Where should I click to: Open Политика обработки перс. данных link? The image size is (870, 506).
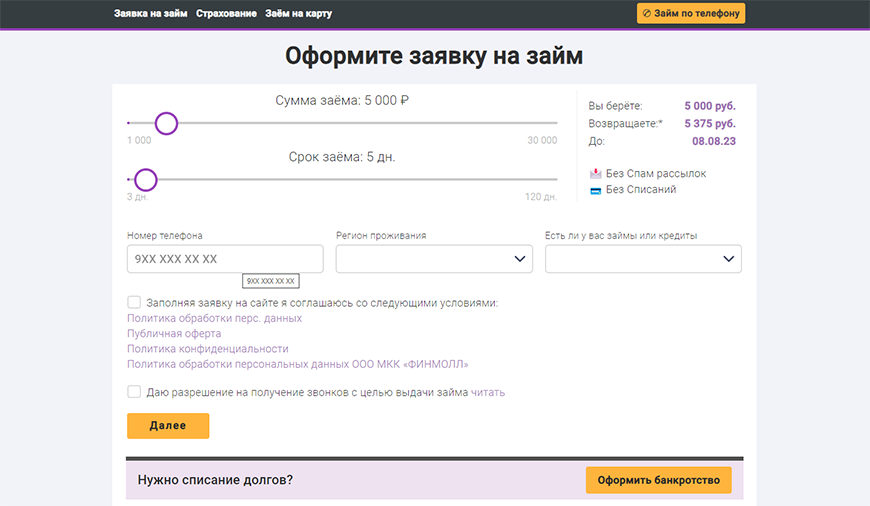214,318
